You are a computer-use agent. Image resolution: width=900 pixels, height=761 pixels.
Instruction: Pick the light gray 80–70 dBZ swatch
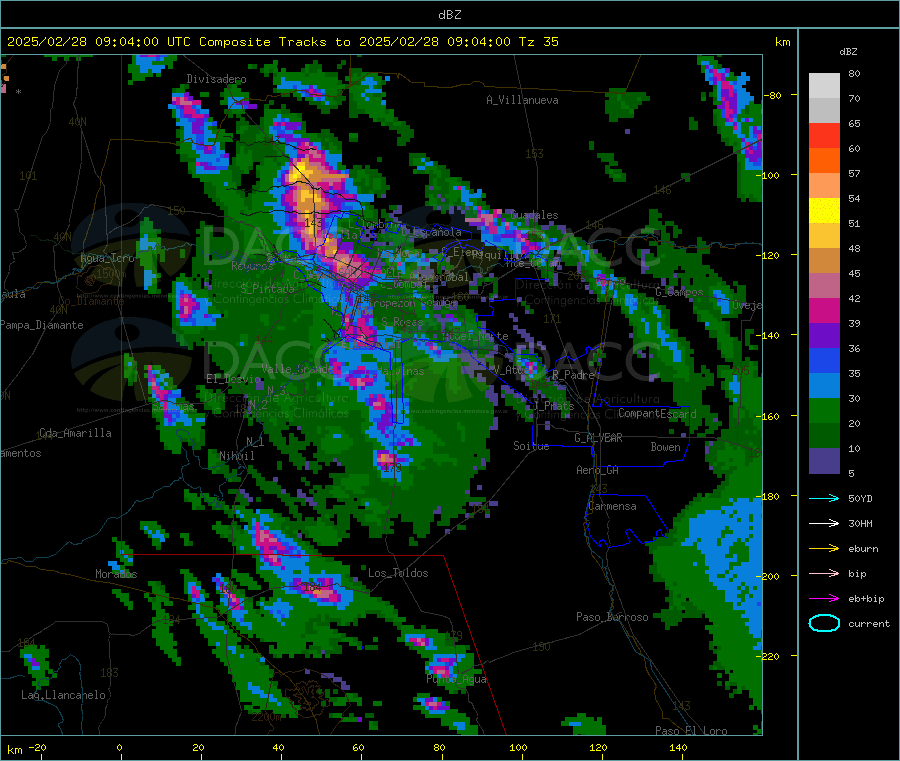(x=824, y=86)
